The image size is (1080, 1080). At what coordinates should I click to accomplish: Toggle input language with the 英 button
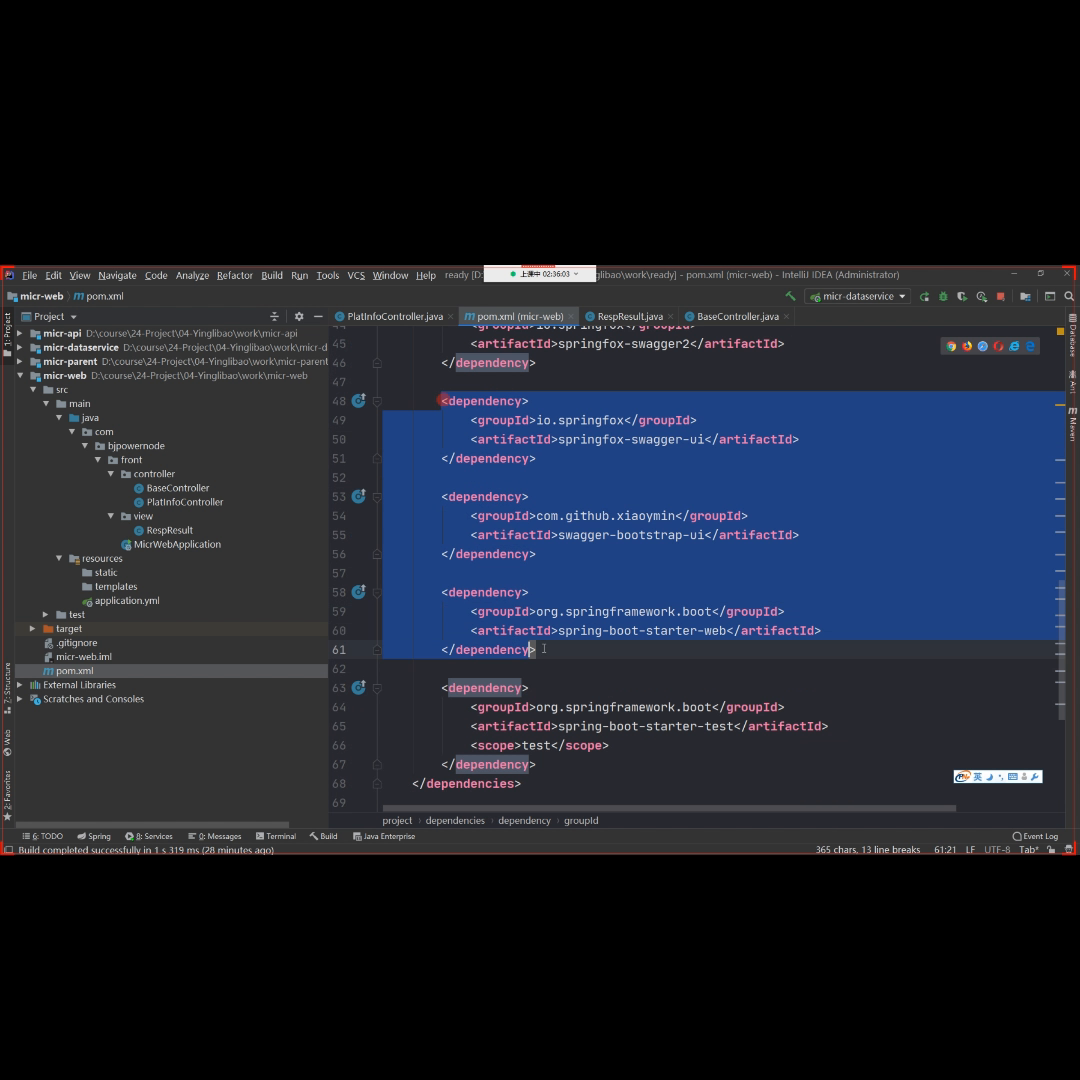(x=977, y=777)
